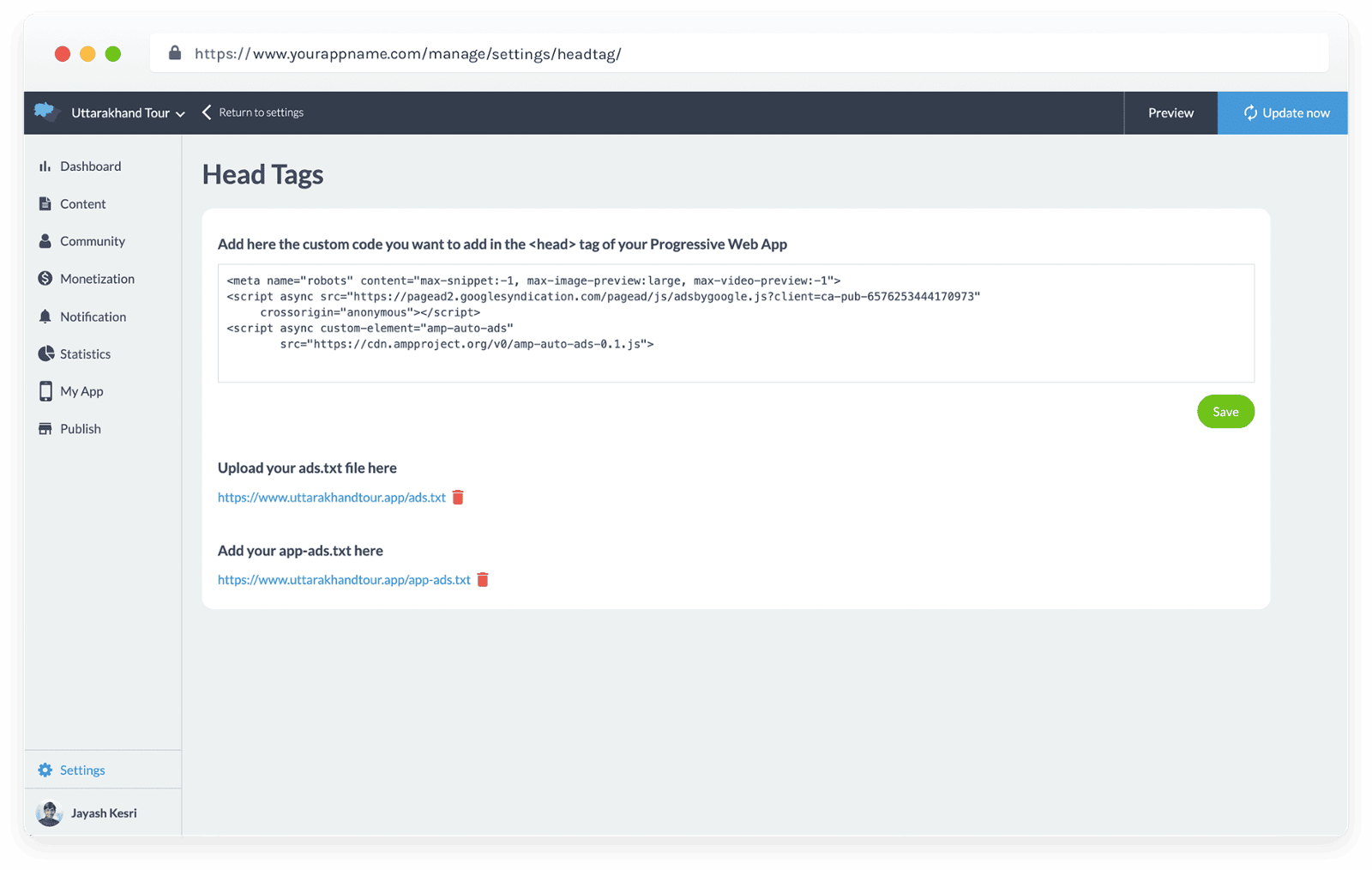The image size is (1372, 870).
Task: Click the Monetization dollar icon
Action: (x=45, y=279)
